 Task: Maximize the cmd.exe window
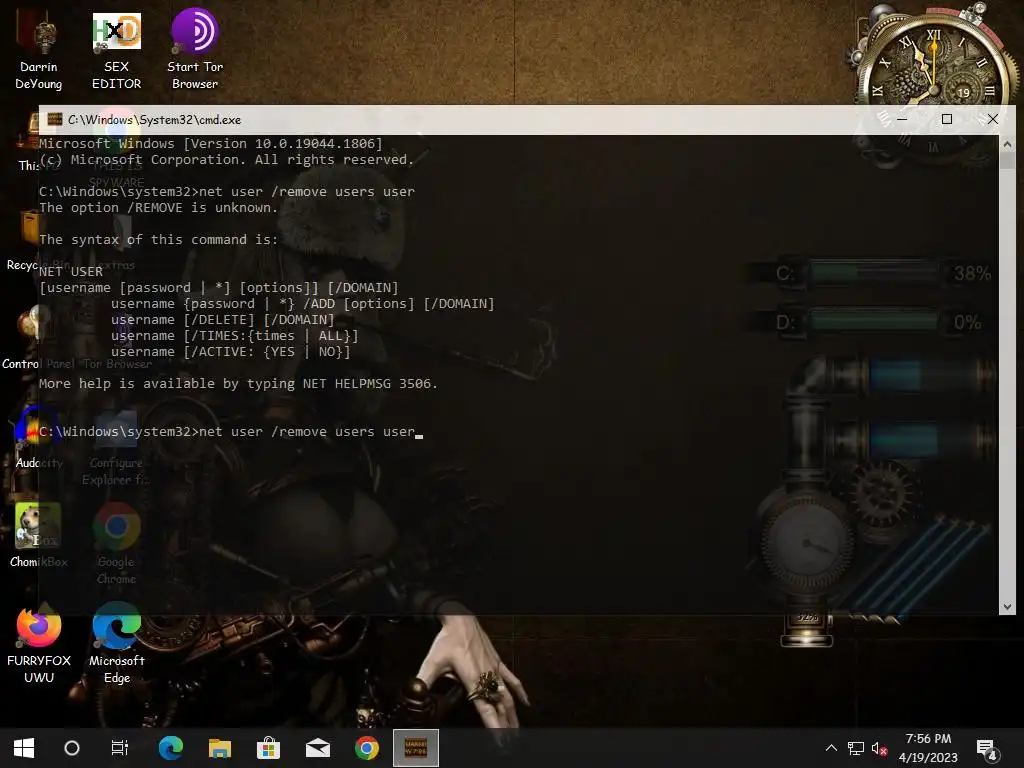(x=947, y=119)
